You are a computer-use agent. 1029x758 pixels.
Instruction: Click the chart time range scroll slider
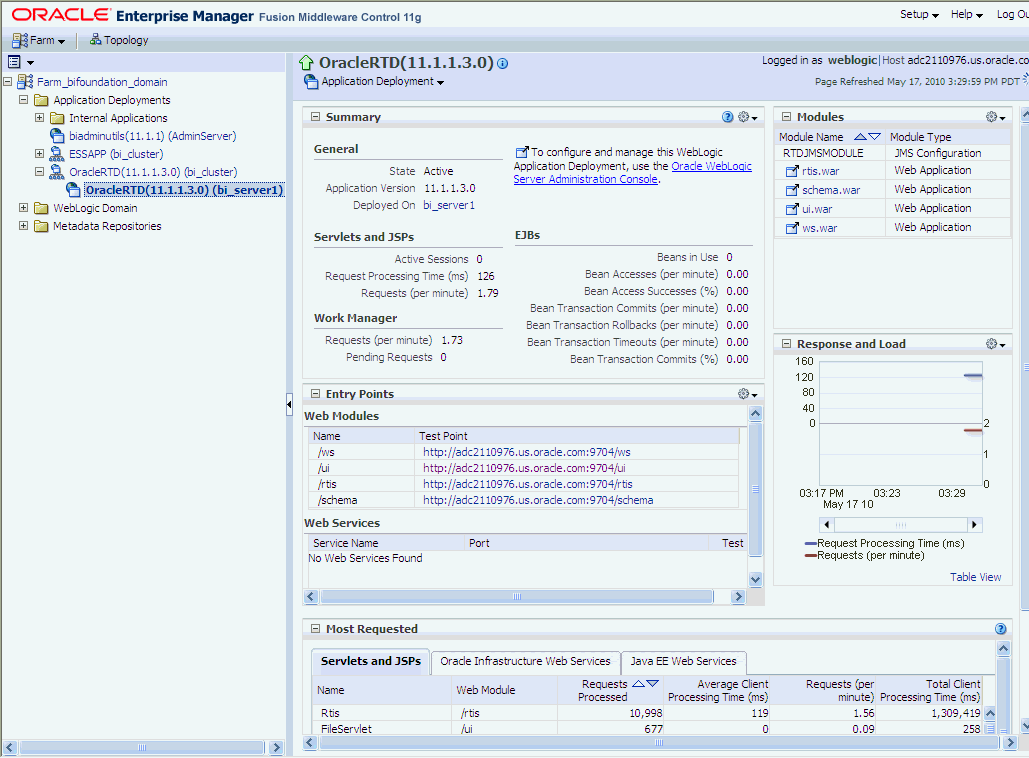click(x=900, y=525)
